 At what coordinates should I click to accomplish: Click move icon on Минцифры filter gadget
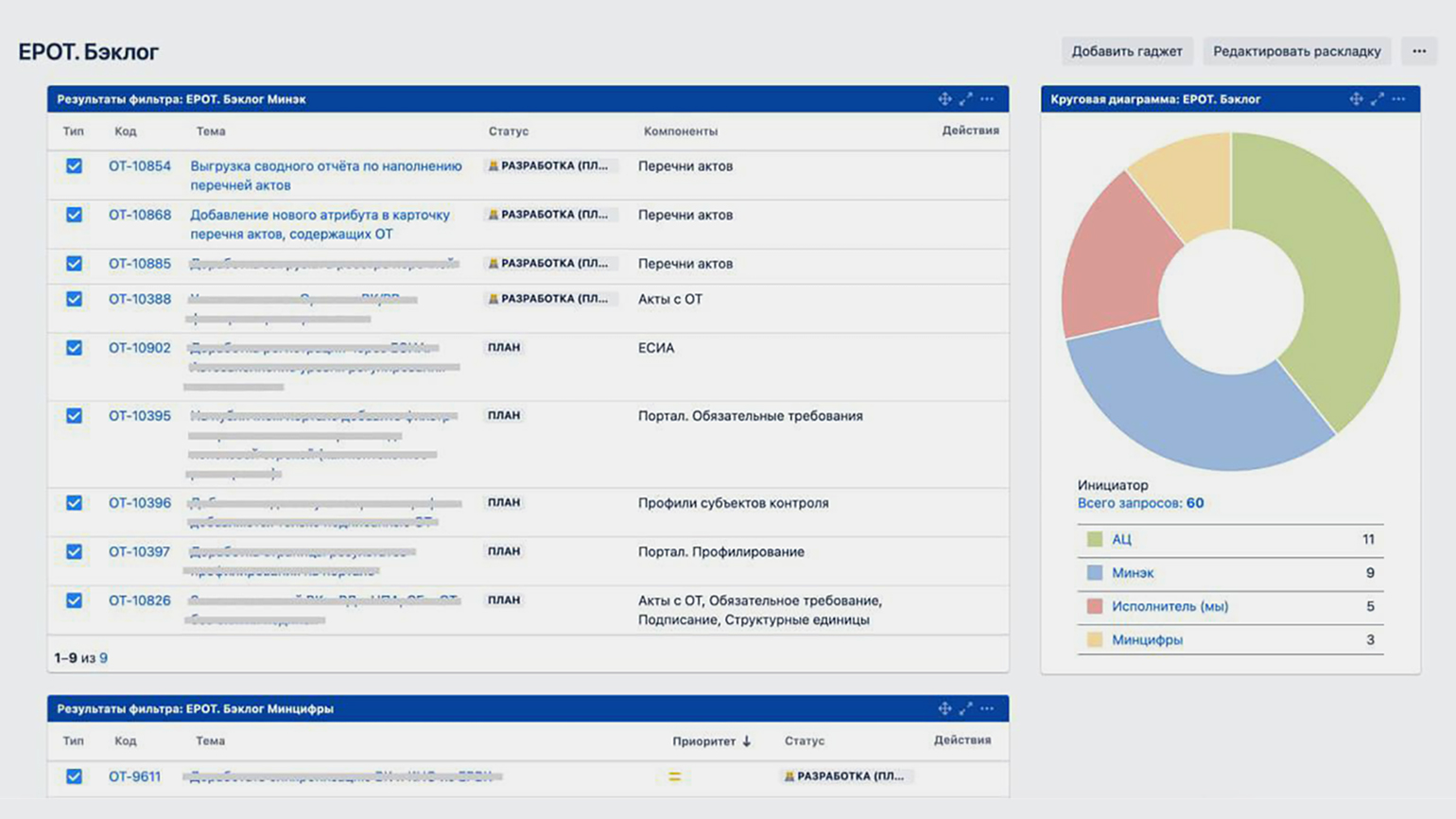pos(944,708)
